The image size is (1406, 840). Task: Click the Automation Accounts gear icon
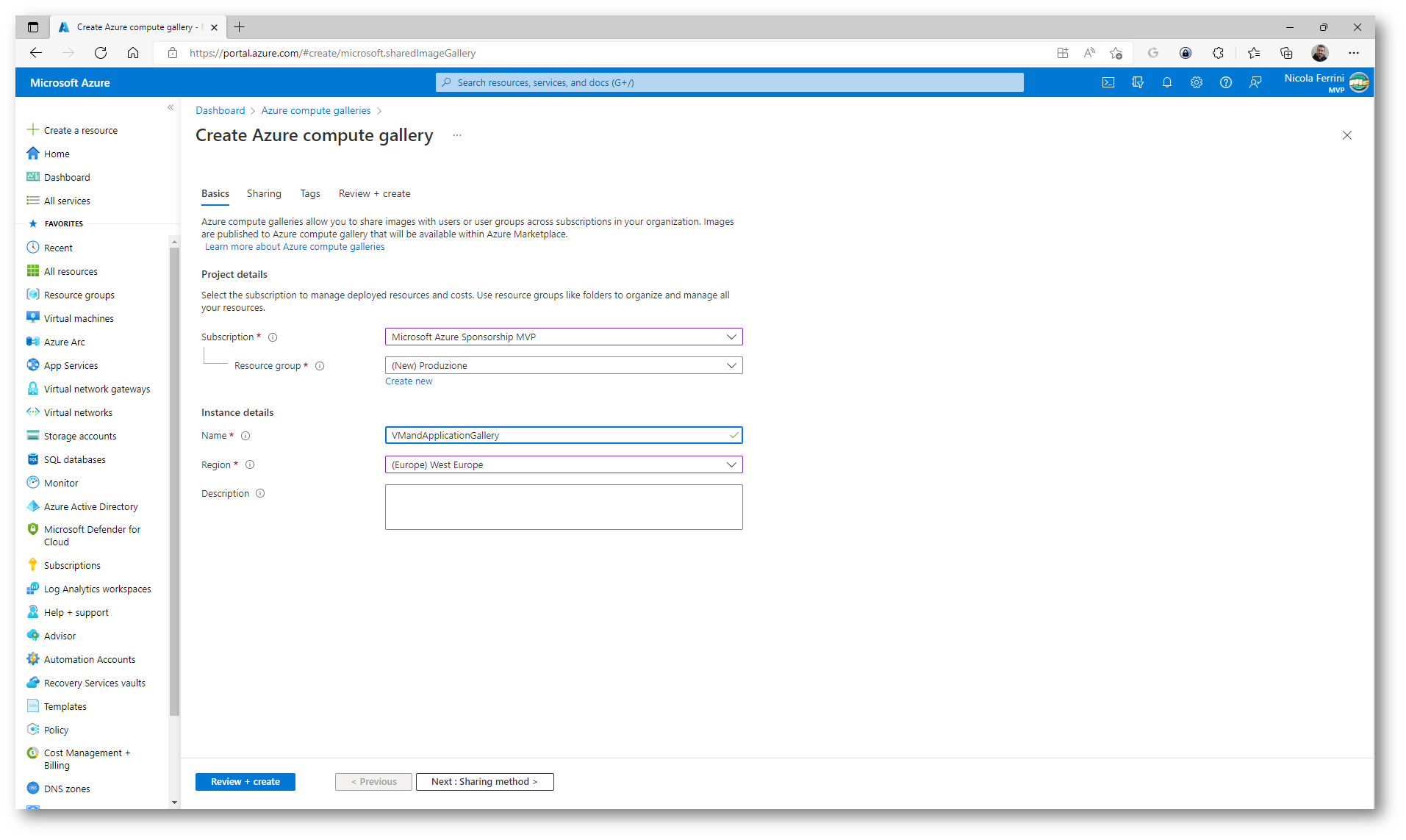33,659
